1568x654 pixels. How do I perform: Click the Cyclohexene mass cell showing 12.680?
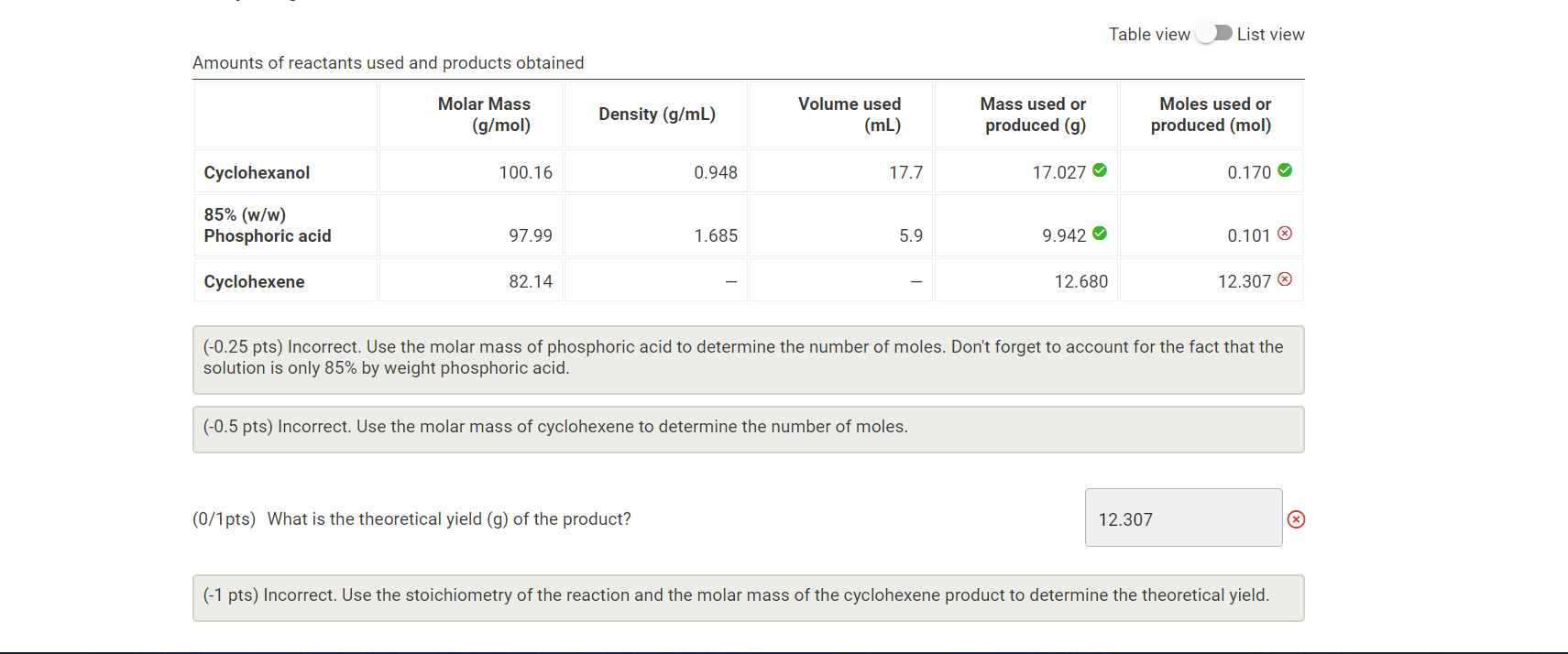pos(1025,280)
